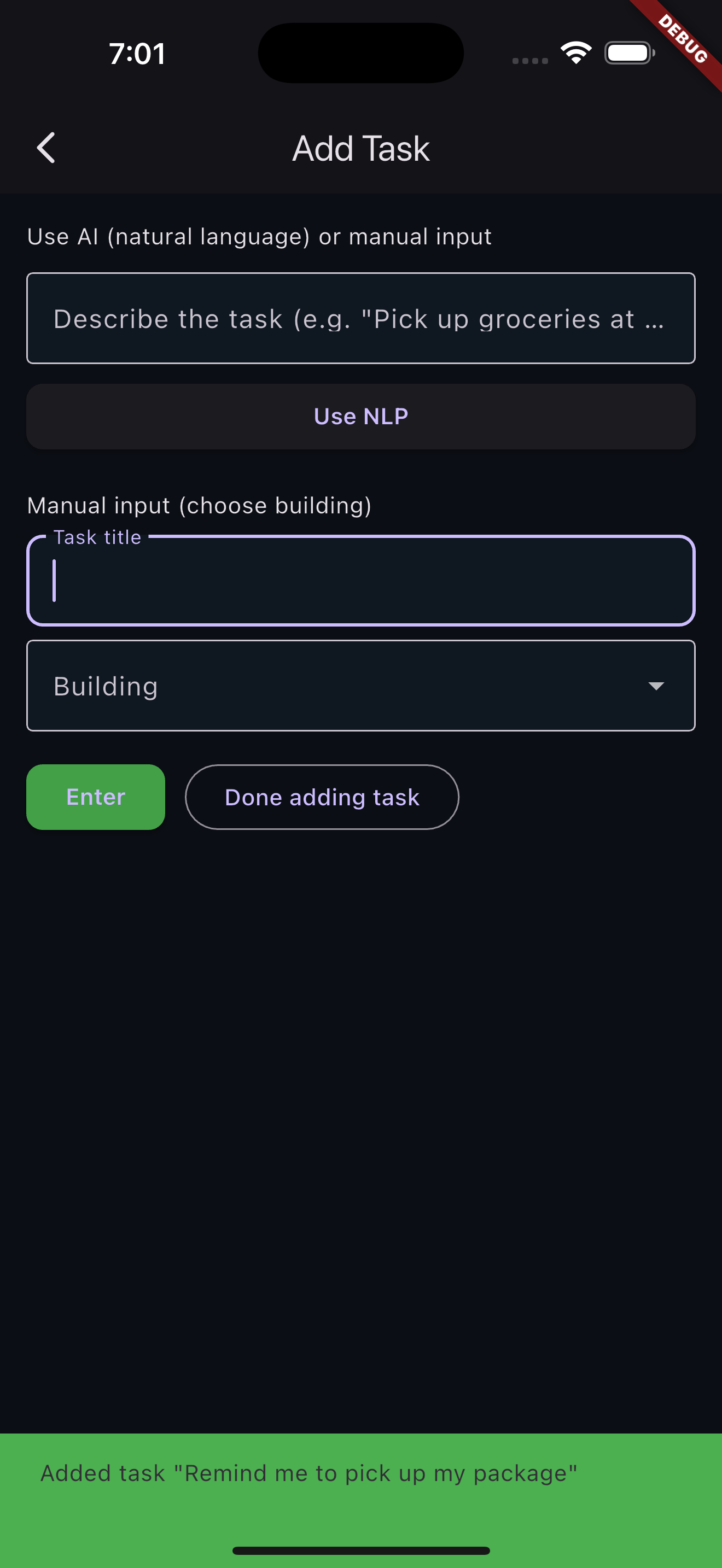The image size is (722, 1568).
Task: Click inside the Task title field
Action: [x=361, y=581]
